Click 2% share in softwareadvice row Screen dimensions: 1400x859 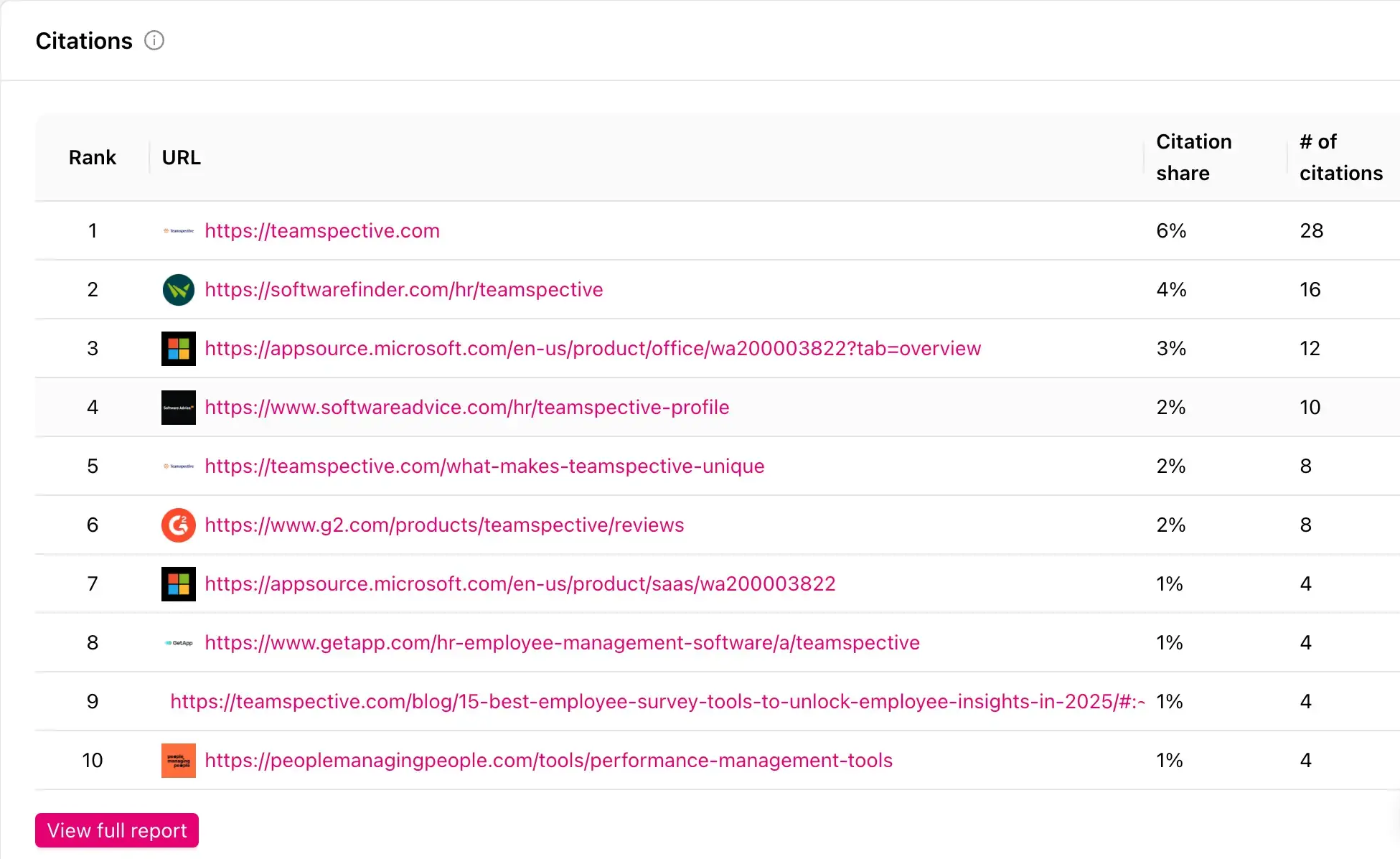[1171, 408]
